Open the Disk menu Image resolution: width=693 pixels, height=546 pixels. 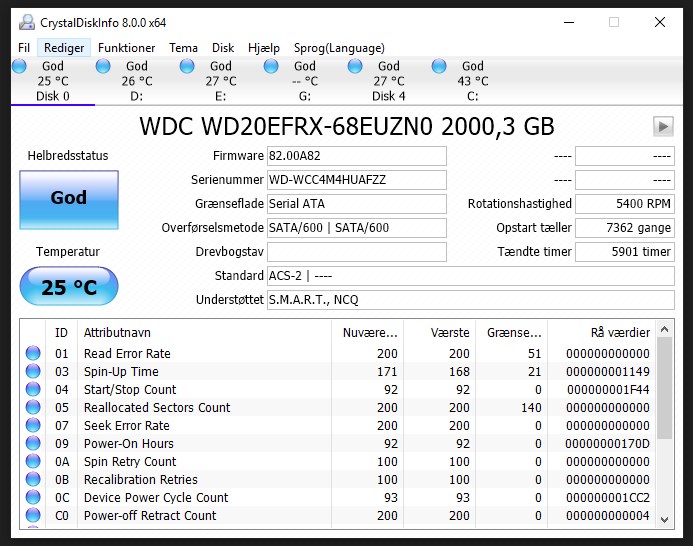223,48
